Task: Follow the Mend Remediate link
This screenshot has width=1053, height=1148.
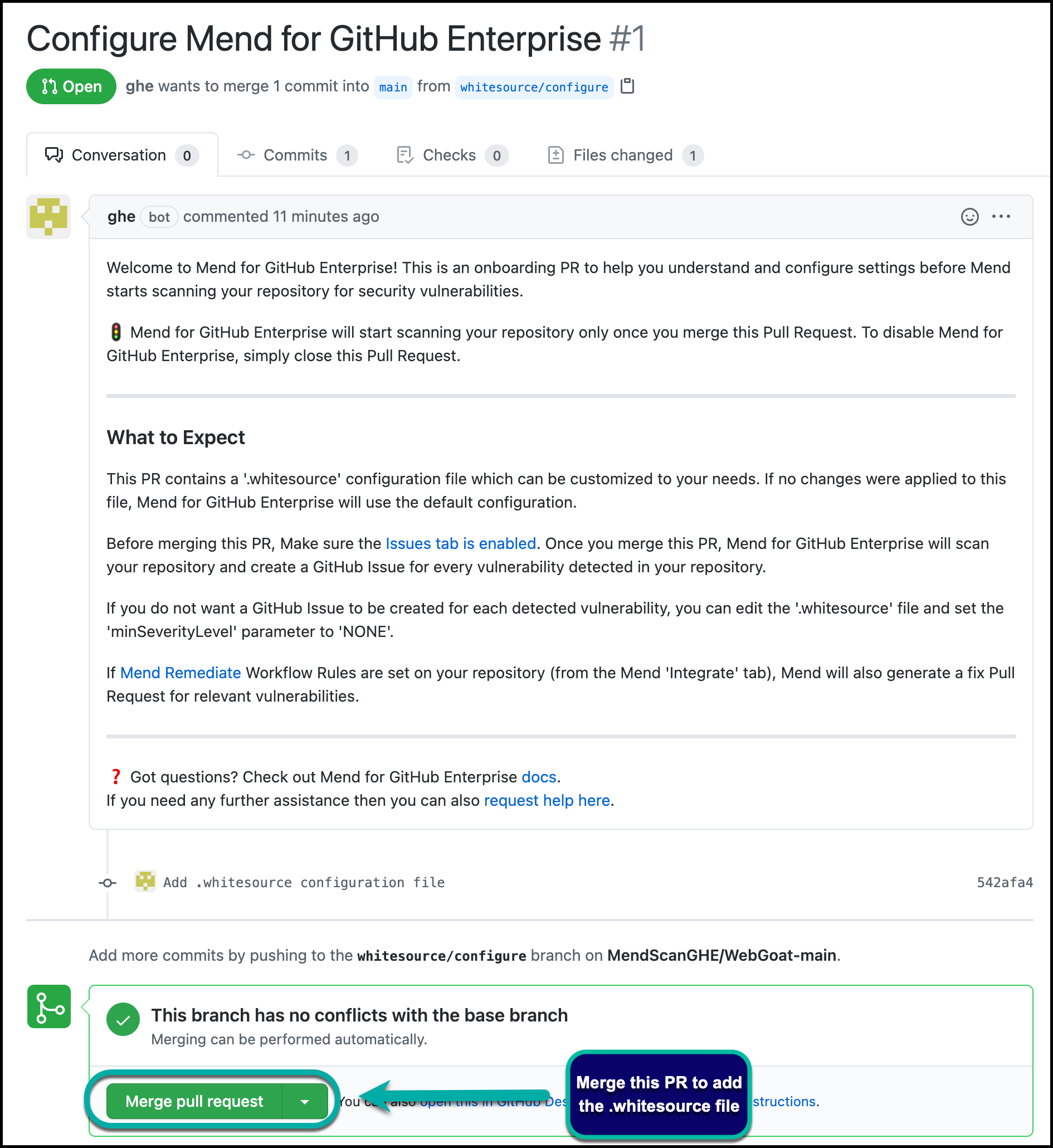Action: tap(181, 673)
